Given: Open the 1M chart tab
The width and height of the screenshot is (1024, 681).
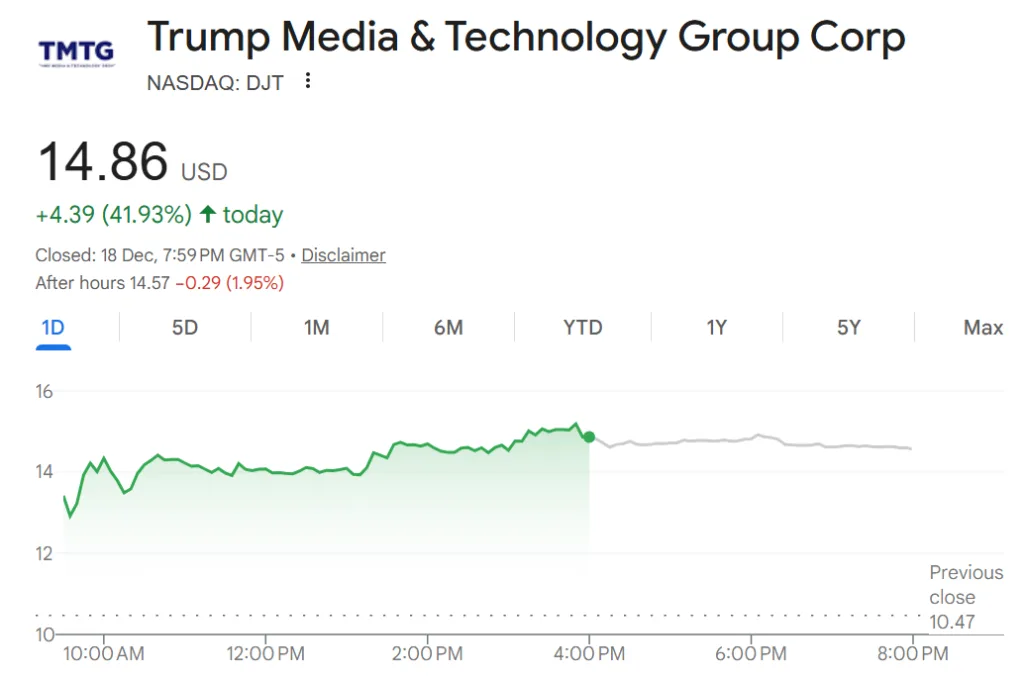Looking at the screenshot, I should (x=316, y=328).
